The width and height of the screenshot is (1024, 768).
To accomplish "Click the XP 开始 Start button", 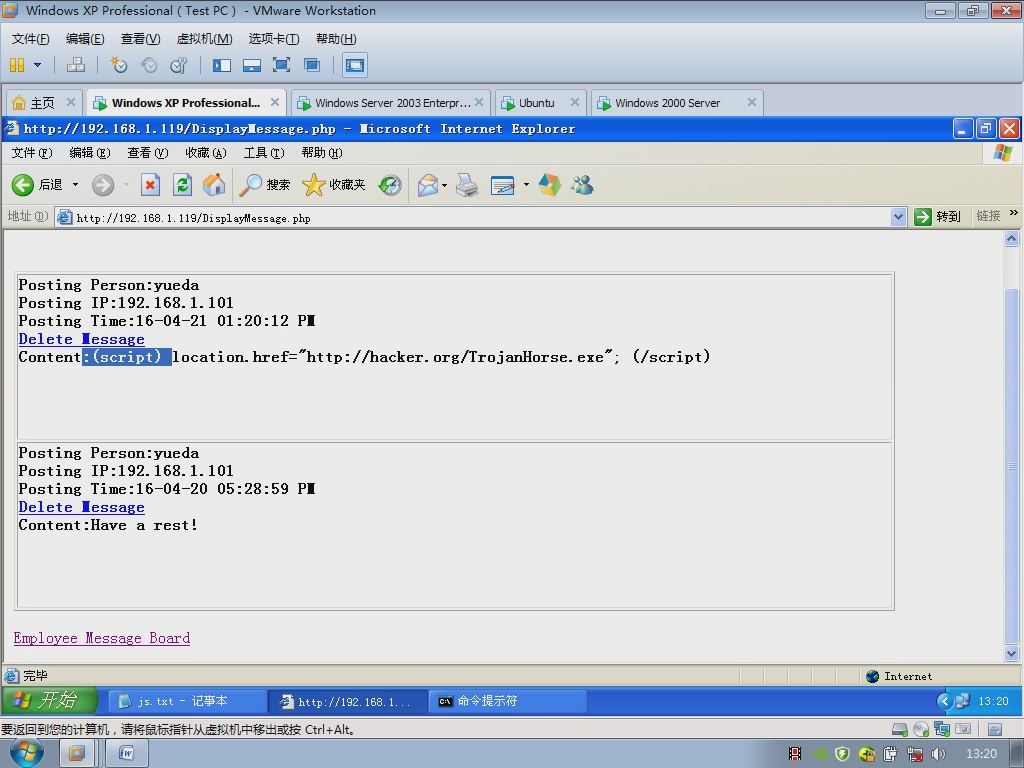I will 49,701.
